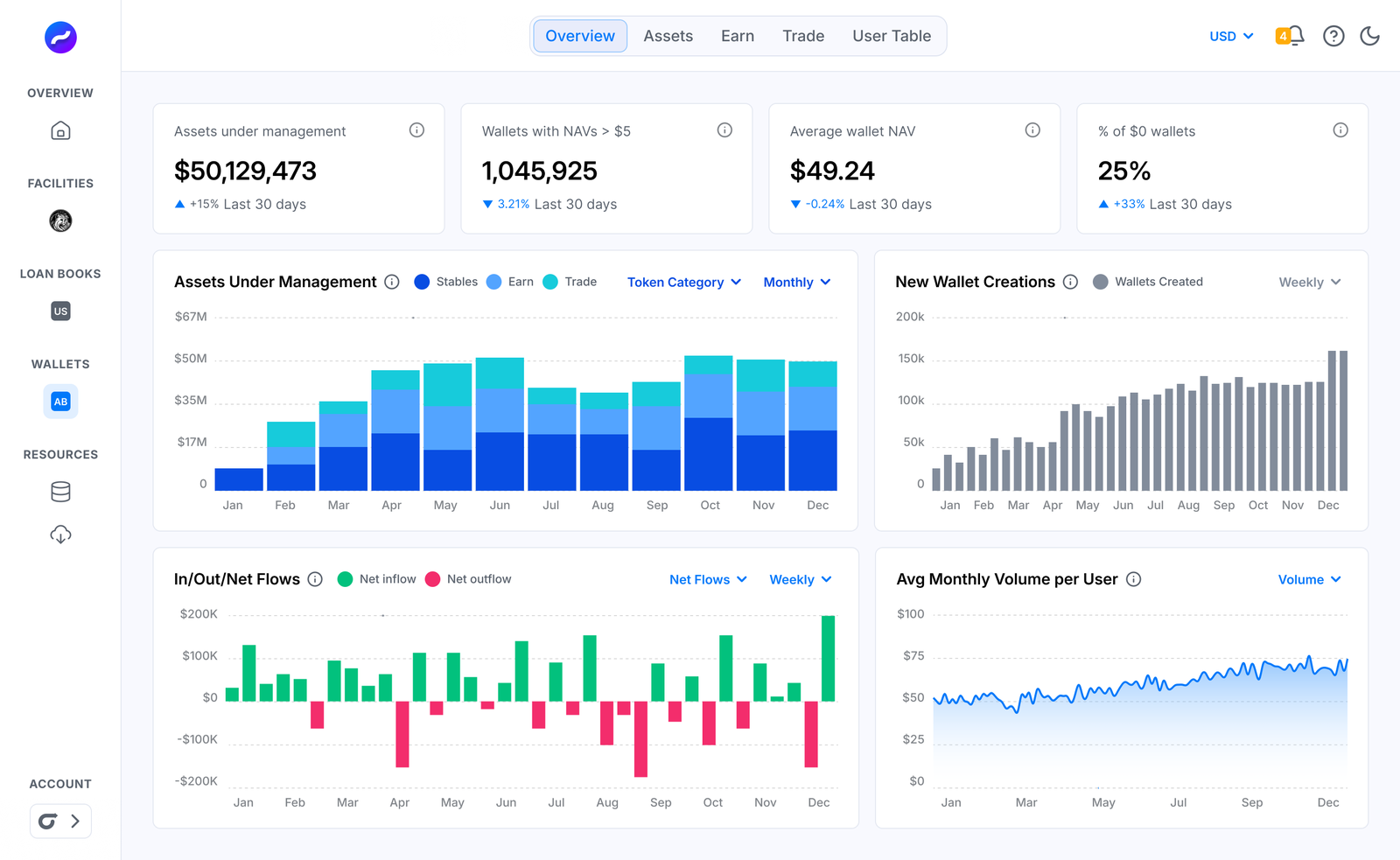1400x860 pixels.
Task: Switch to the Overview tab
Action: point(580,36)
